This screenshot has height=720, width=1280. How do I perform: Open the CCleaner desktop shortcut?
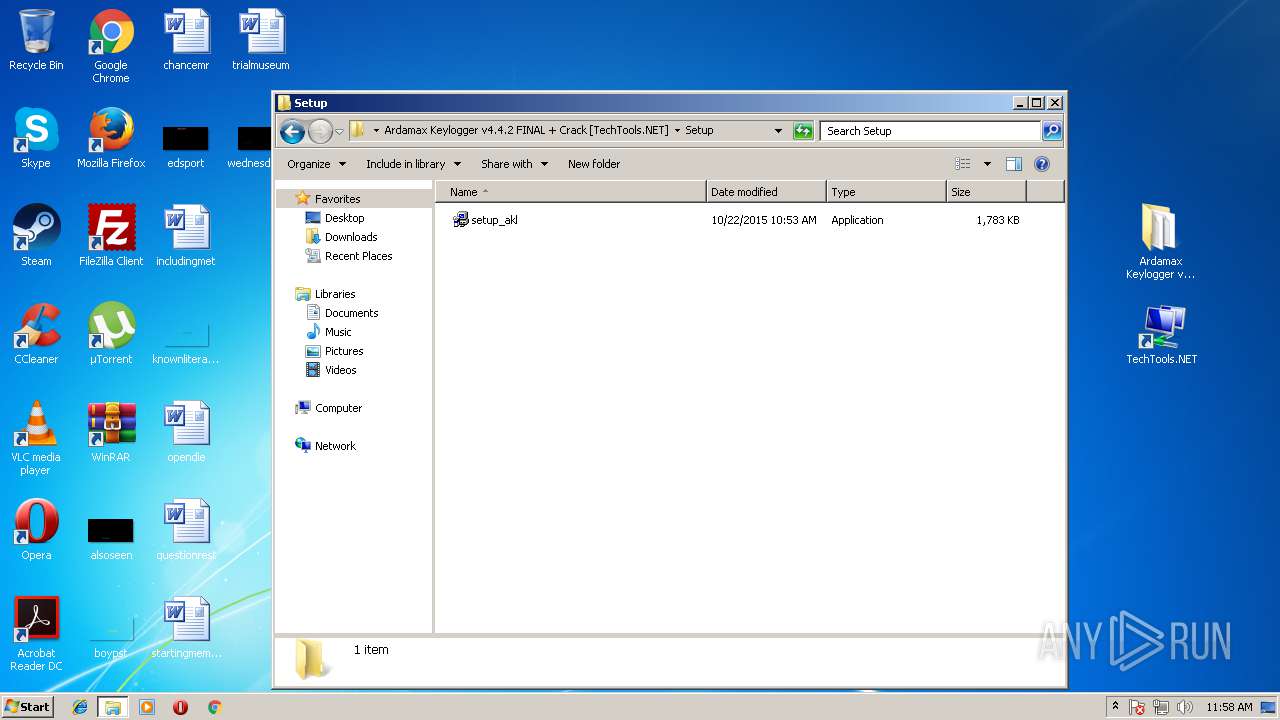point(36,334)
